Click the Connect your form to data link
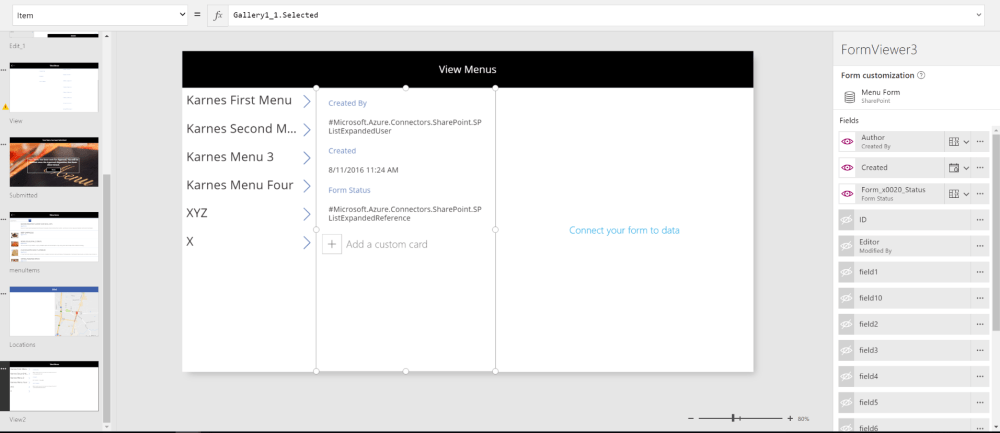 pos(624,230)
